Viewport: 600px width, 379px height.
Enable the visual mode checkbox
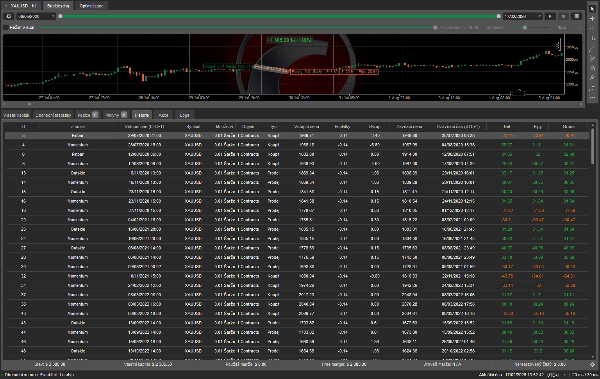click(6, 28)
